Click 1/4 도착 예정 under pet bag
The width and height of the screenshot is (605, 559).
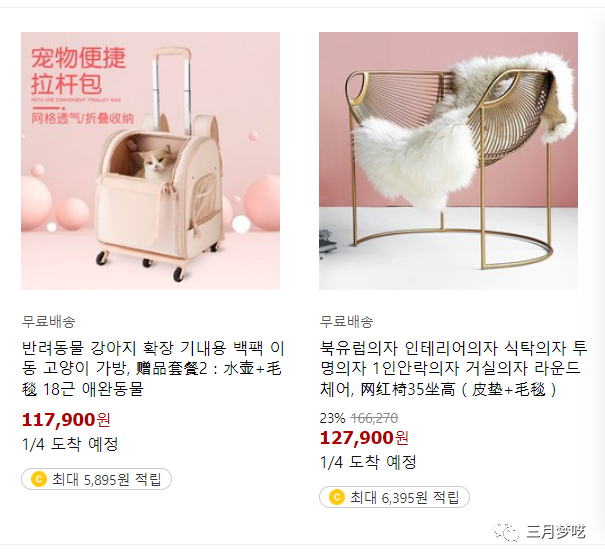(x=70, y=444)
